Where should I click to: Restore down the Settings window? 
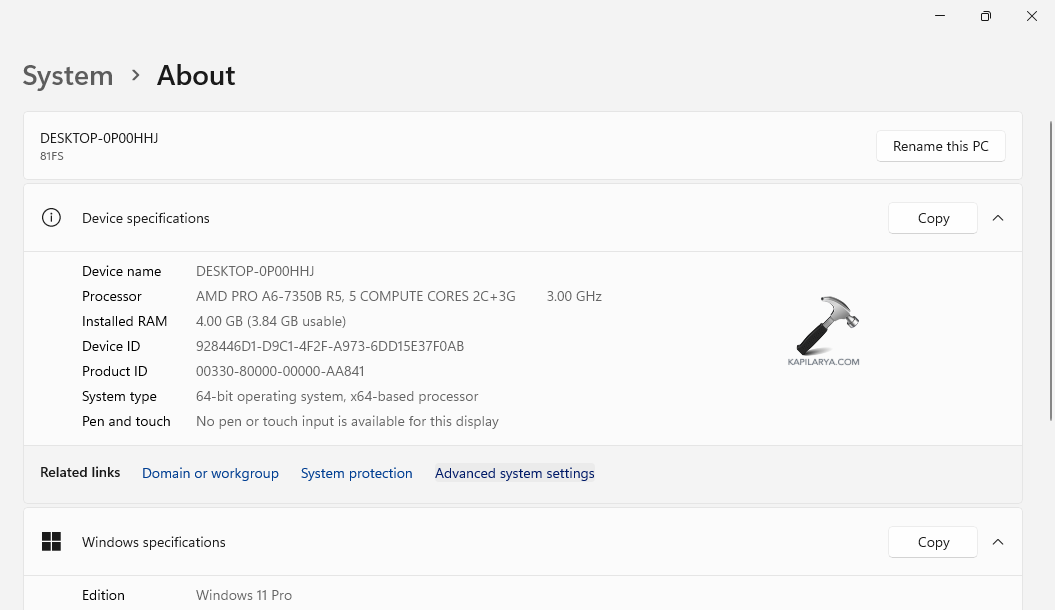(986, 16)
